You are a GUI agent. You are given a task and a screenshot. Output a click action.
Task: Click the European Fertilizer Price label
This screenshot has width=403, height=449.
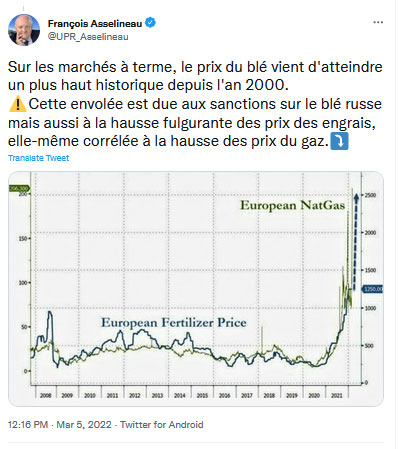(x=174, y=323)
